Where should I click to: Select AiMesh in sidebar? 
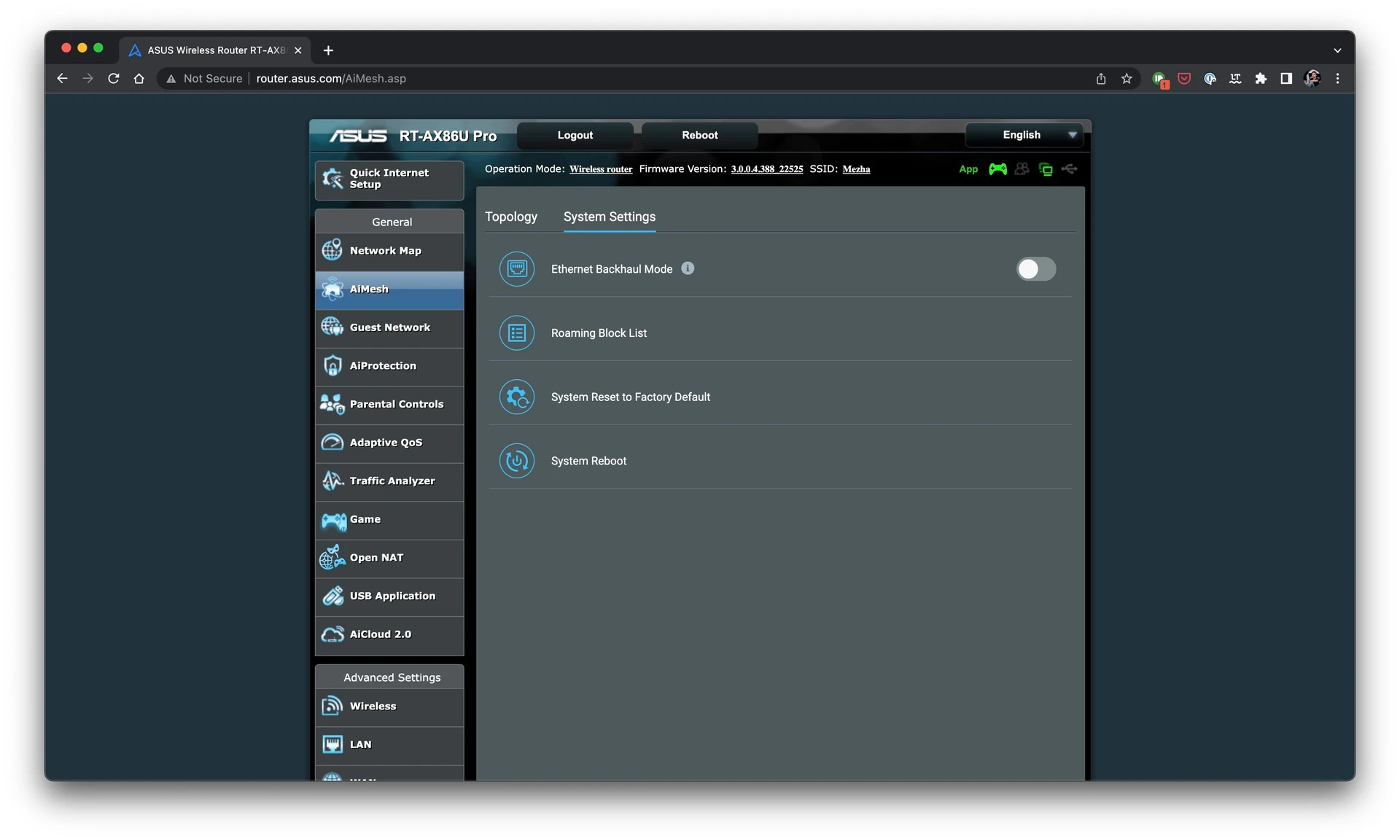(x=389, y=289)
